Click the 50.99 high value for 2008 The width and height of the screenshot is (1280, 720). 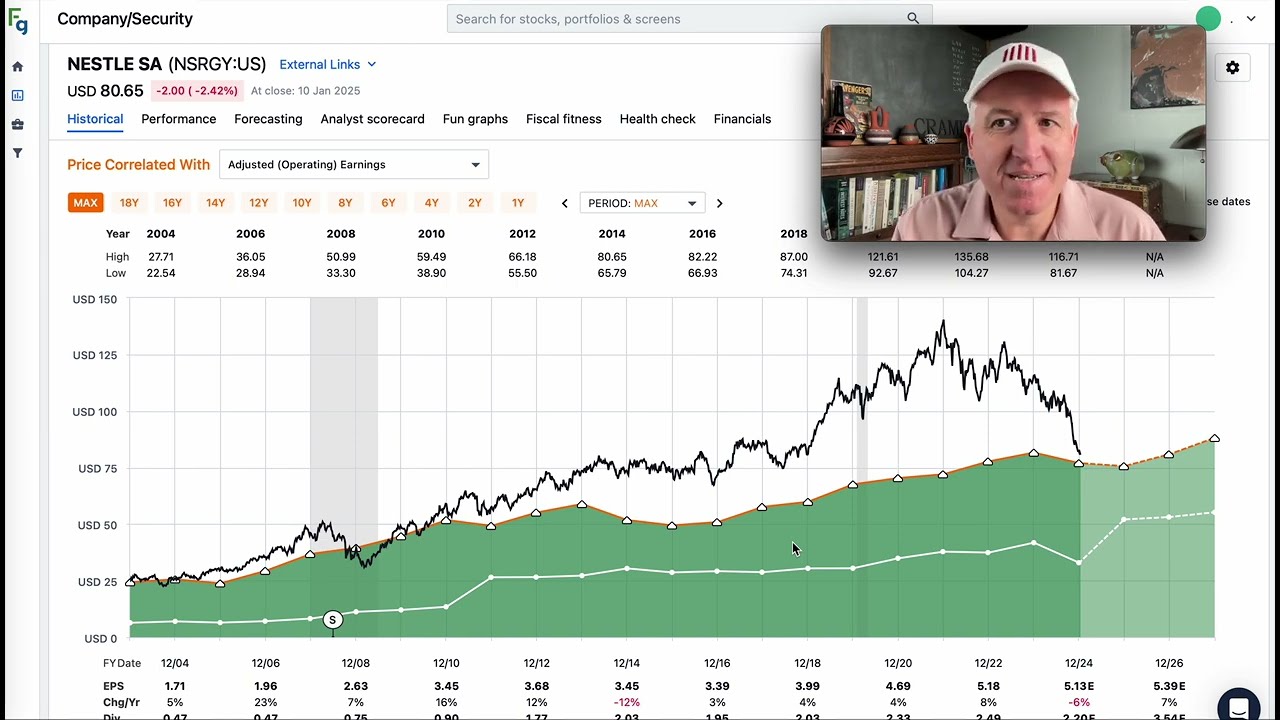[x=341, y=257]
